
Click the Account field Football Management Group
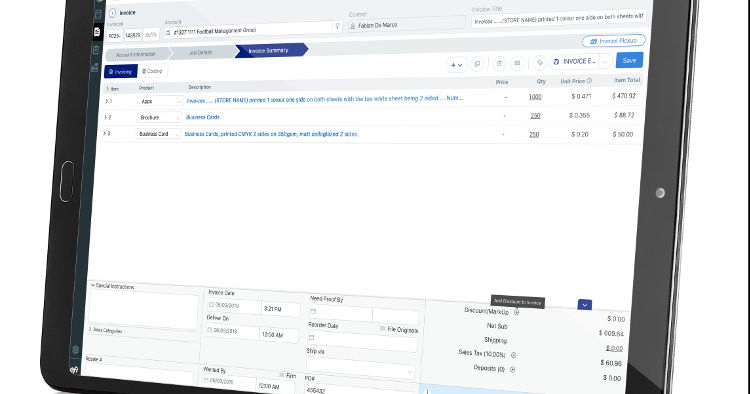(x=253, y=30)
